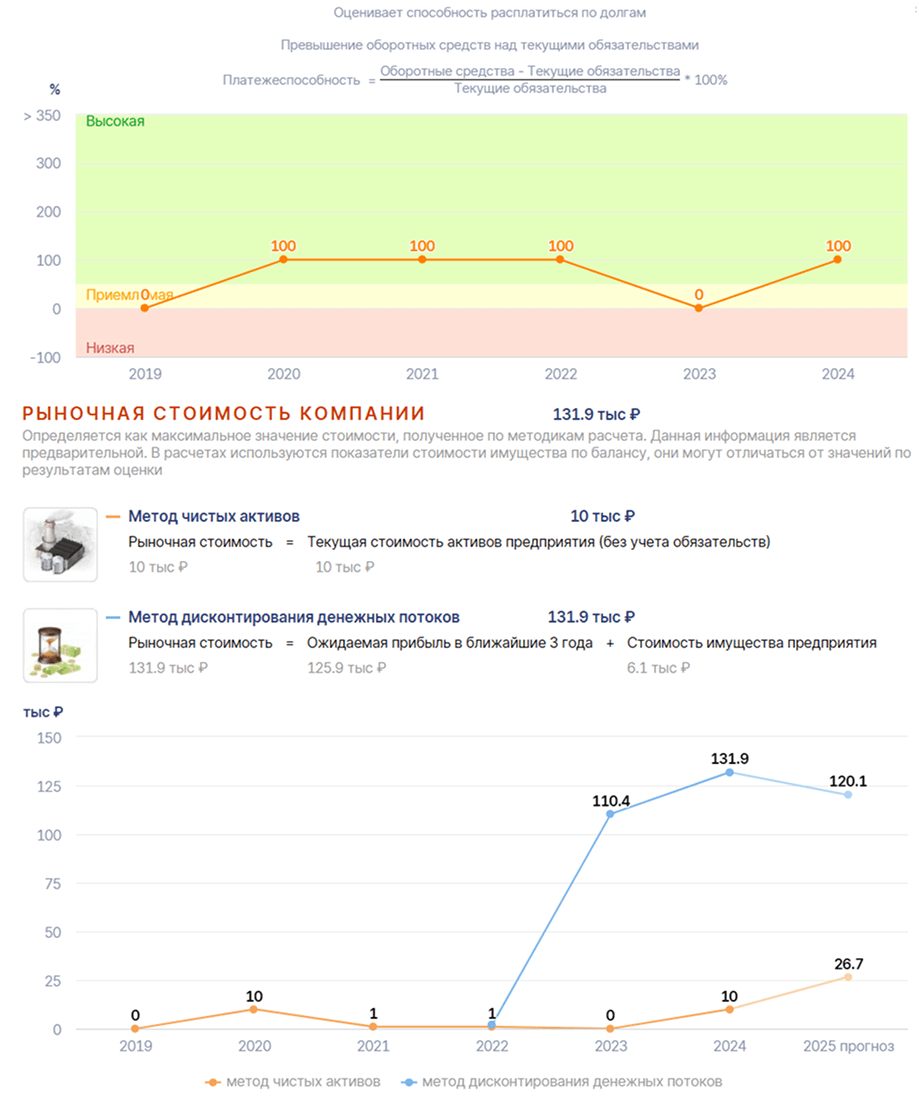919x1098 pixels.
Task: Click the 6.1 тыс ₽ property value
Action: 658,668
